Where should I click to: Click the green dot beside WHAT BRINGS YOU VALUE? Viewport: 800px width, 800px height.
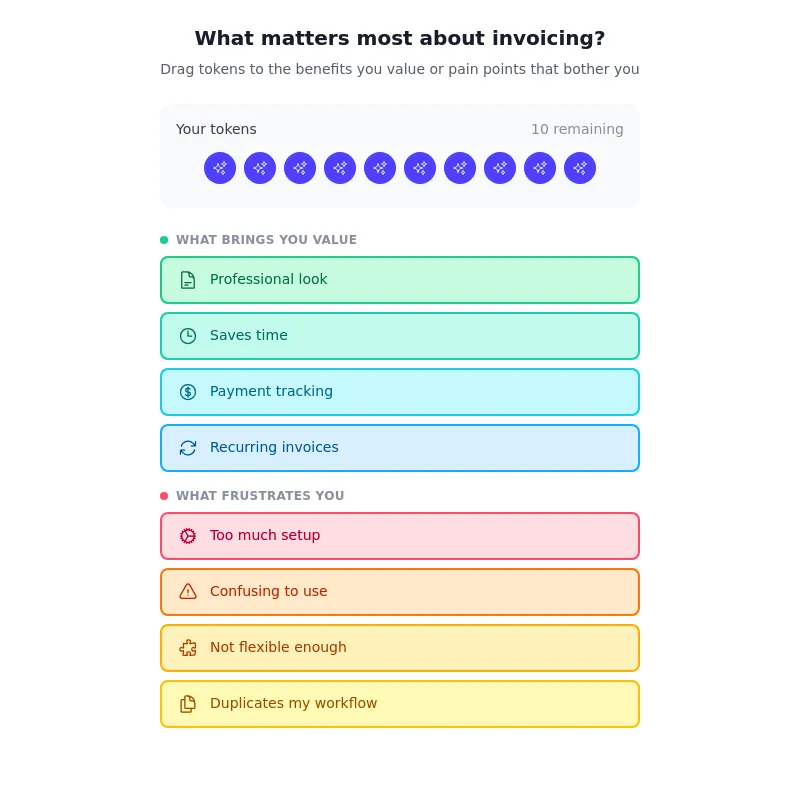point(164,240)
